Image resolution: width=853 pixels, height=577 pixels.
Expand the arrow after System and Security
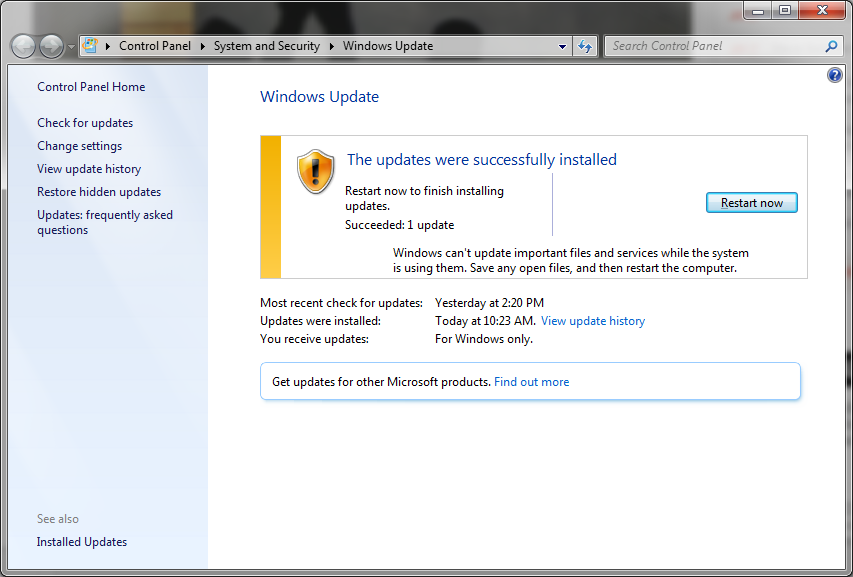pyautogui.click(x=331, y=46)
